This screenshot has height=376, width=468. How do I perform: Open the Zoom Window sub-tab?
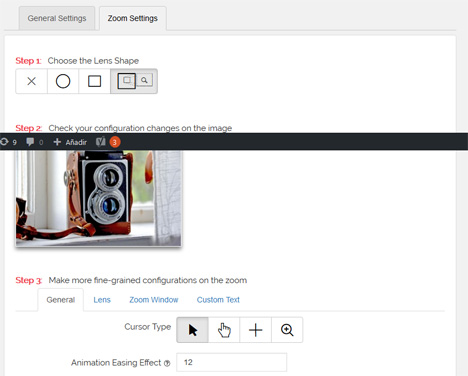[x=154, y=300]
